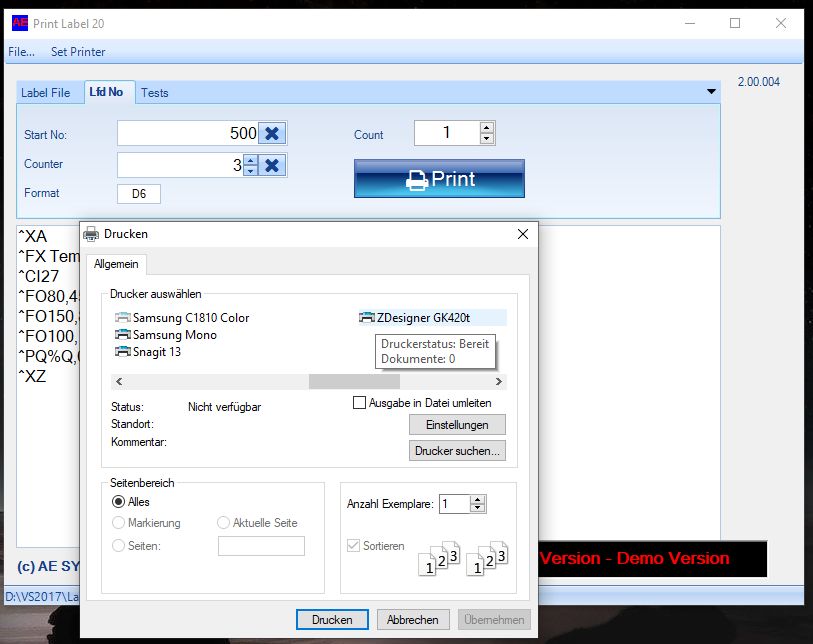Viewport: 813px width, 644px height.
Task: Select the Allgemein tab in Drucken
Action: [116, 264]
